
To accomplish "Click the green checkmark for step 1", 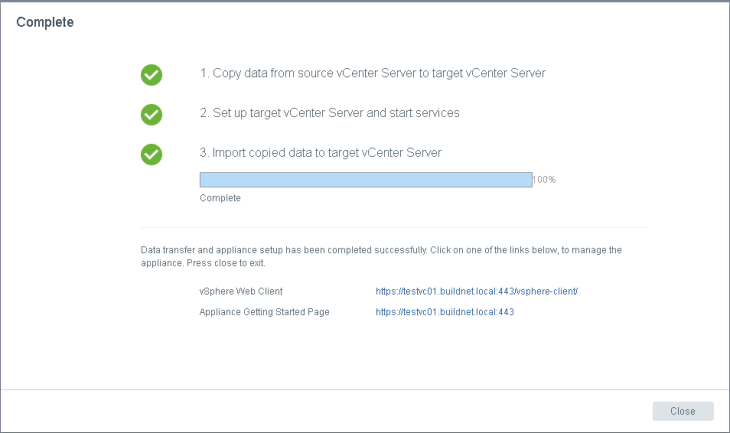I will click(x=151, y=75).
